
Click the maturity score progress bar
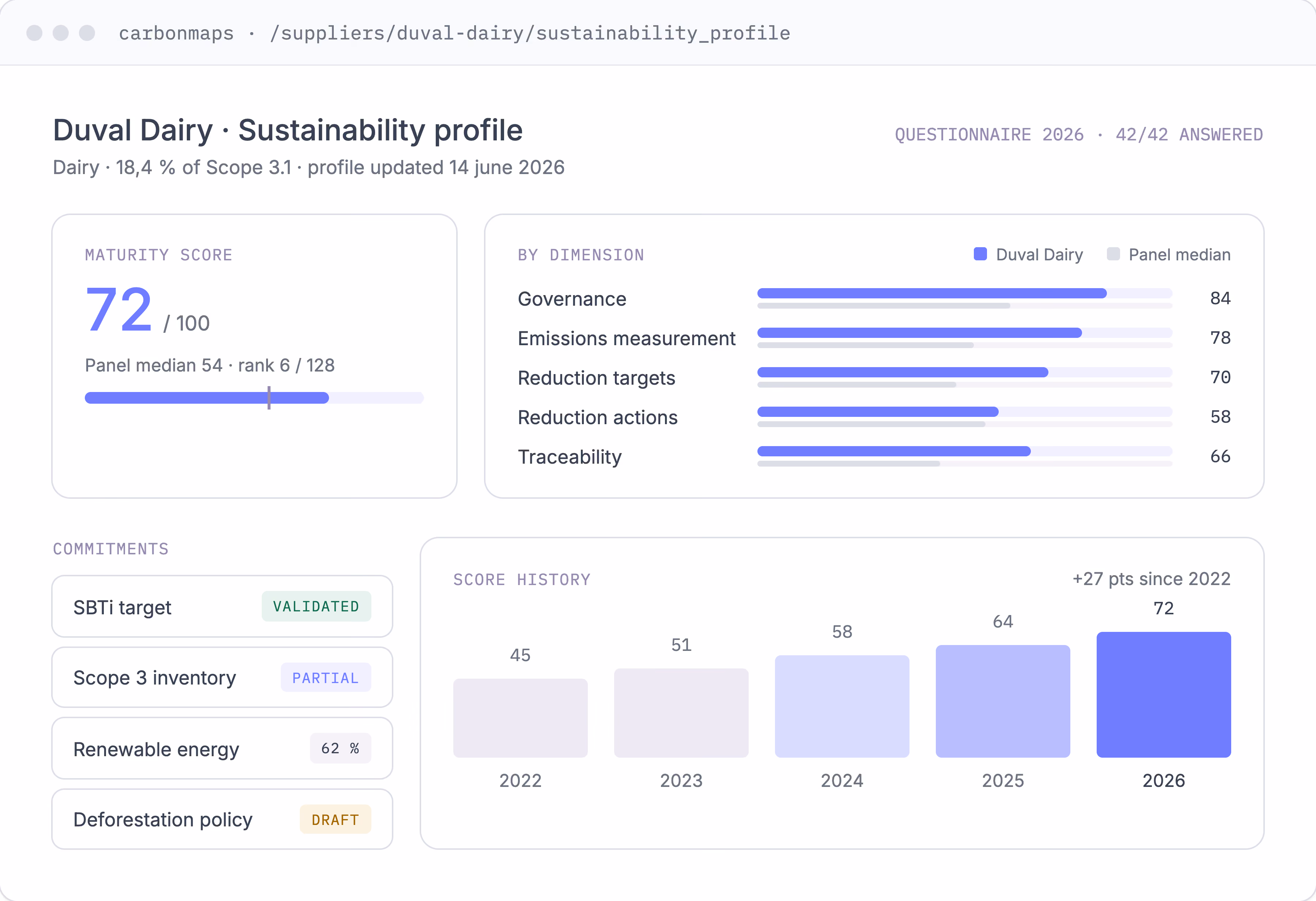pyautogui.click(x=254, y=398)
